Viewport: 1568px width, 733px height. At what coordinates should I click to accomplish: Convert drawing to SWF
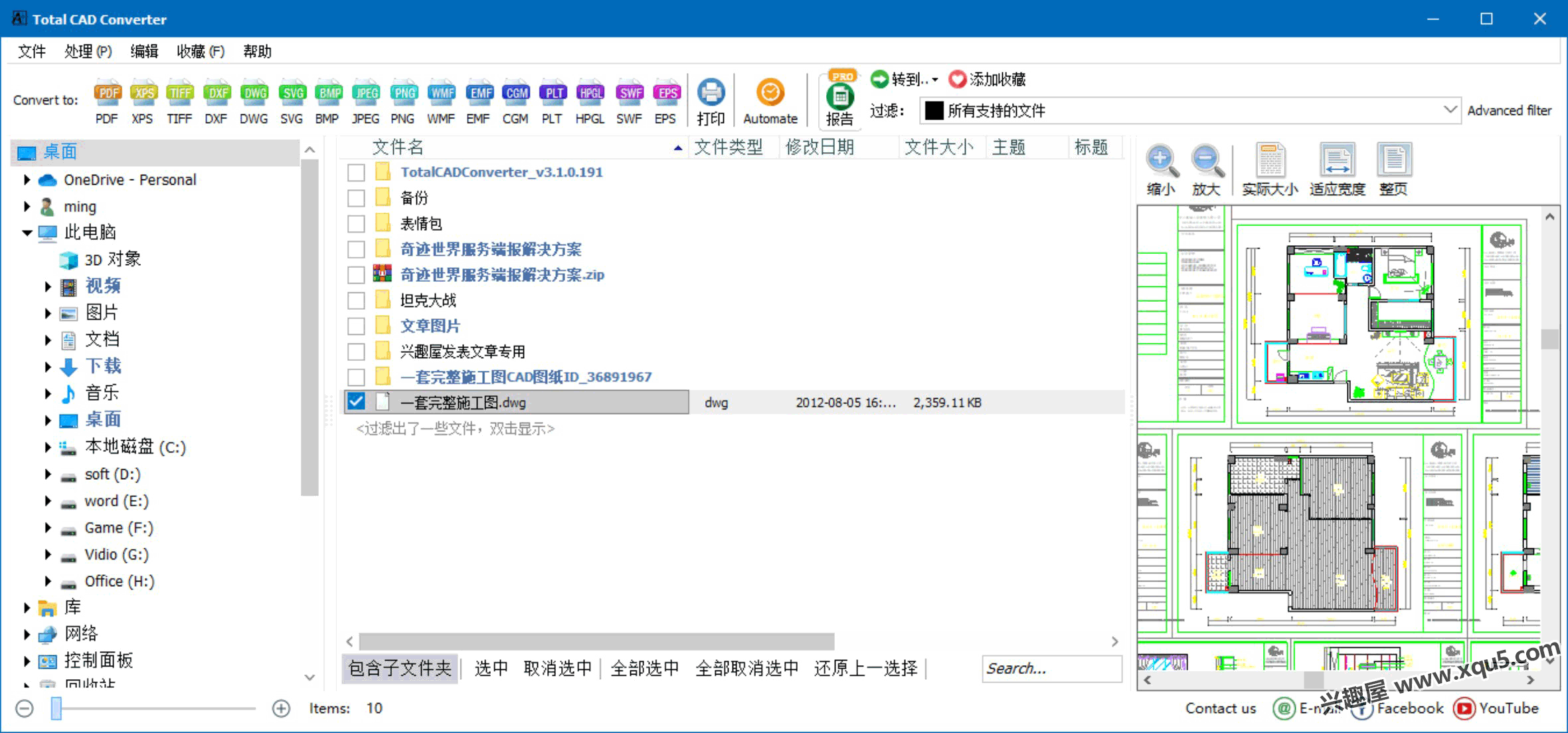629,102
